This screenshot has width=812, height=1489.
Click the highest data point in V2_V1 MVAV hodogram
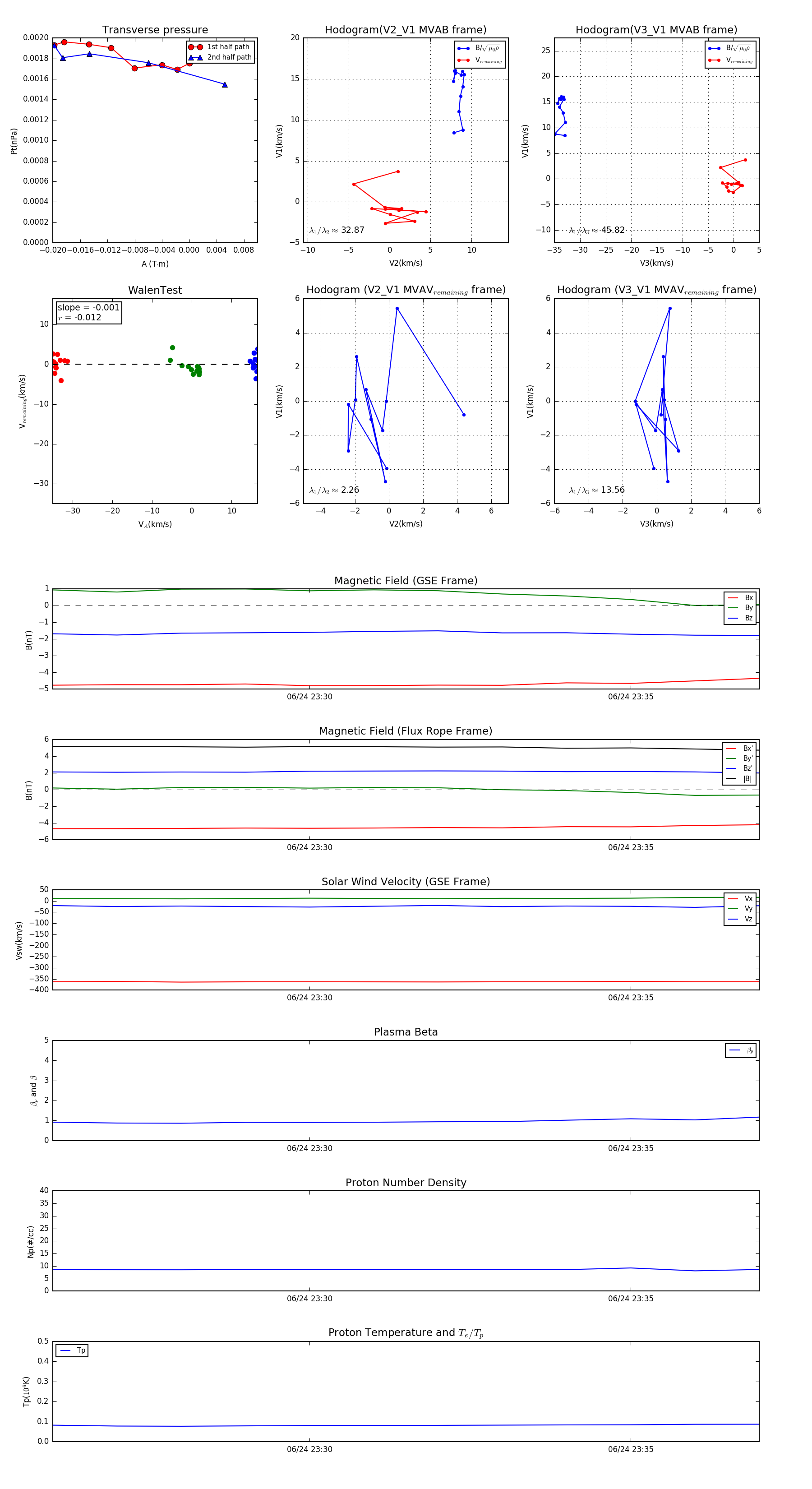397,309
